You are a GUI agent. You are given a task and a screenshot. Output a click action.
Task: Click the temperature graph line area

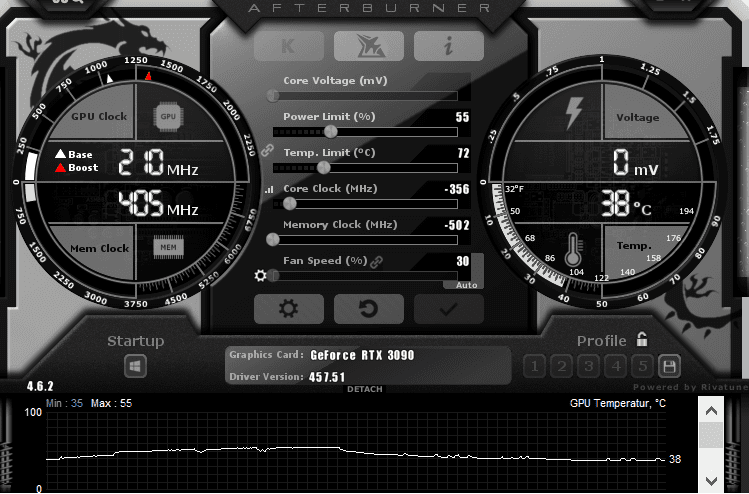tap(356, 452)
